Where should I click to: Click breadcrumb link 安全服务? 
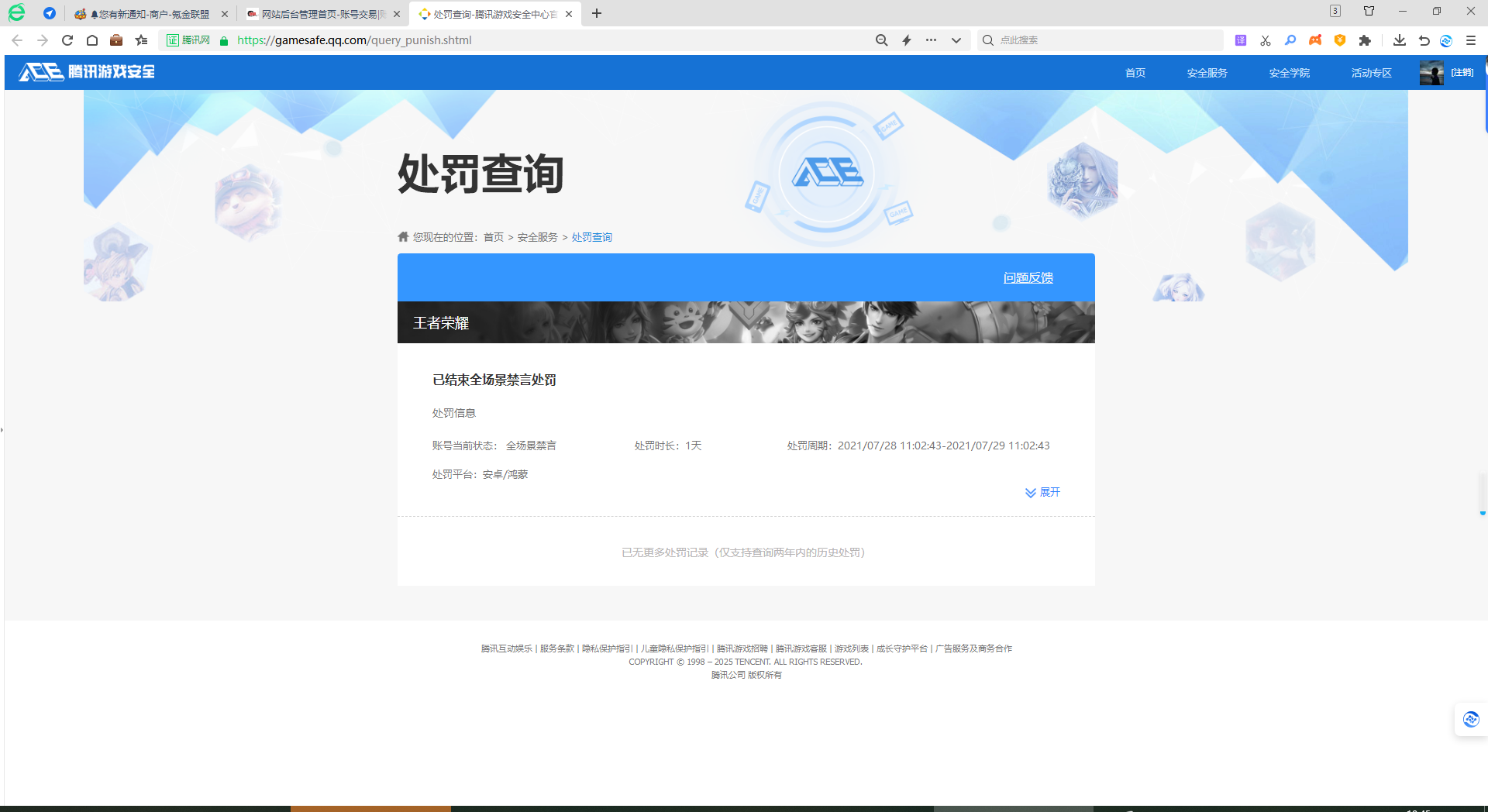pos(538,237)
